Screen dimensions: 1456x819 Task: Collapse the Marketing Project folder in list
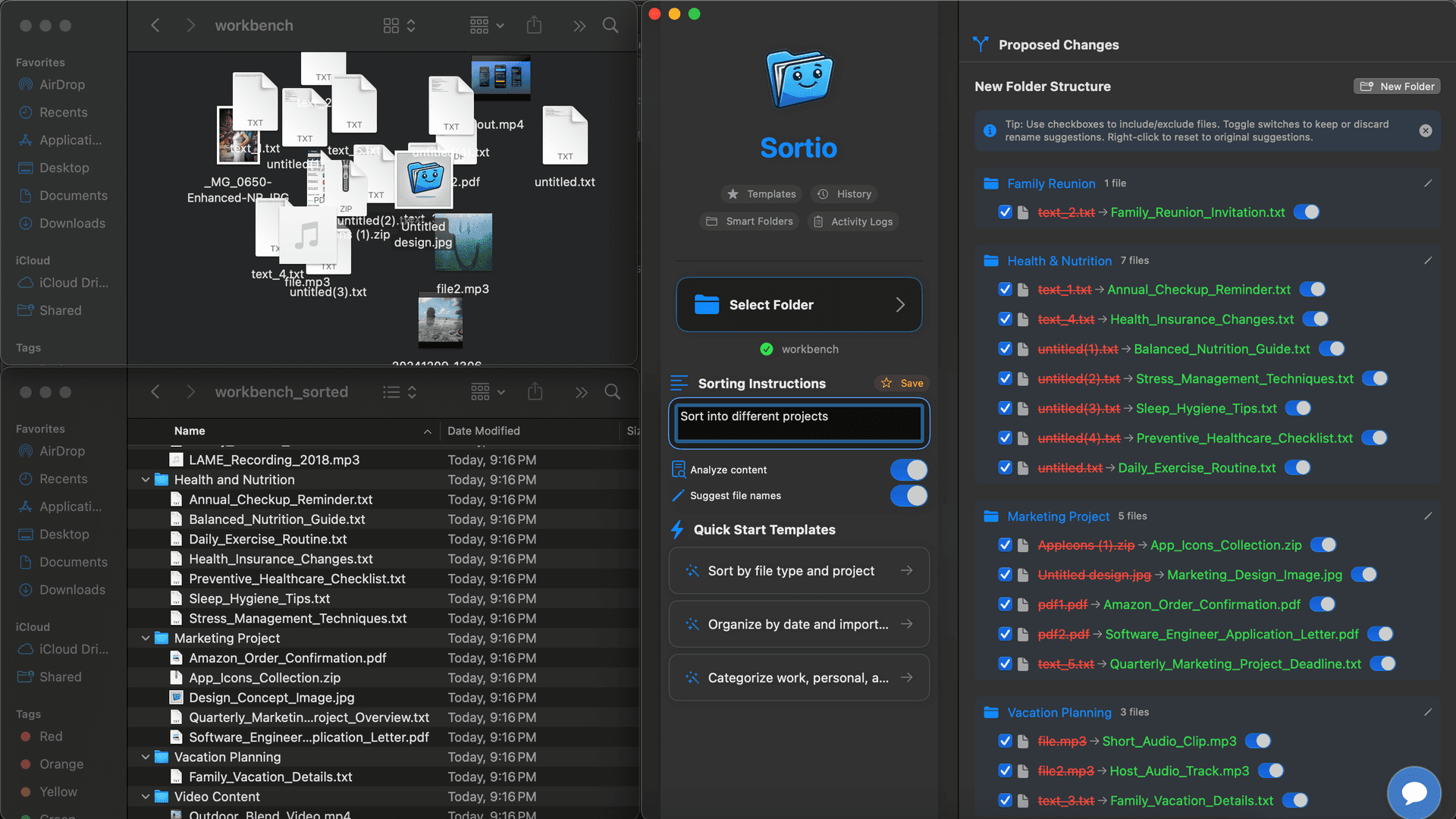point(145,639)
